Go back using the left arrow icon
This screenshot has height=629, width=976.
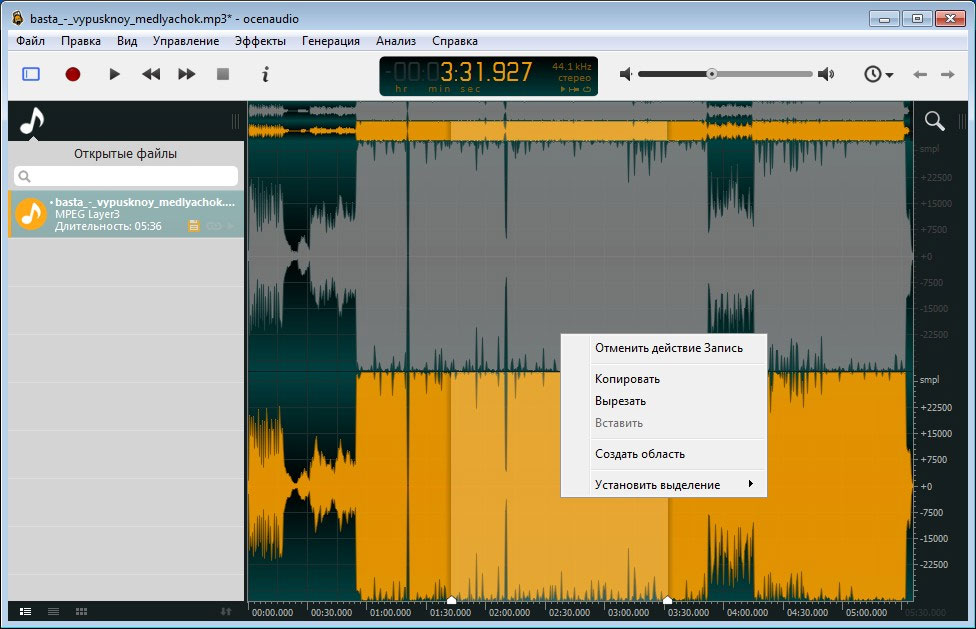coord(920,75)
